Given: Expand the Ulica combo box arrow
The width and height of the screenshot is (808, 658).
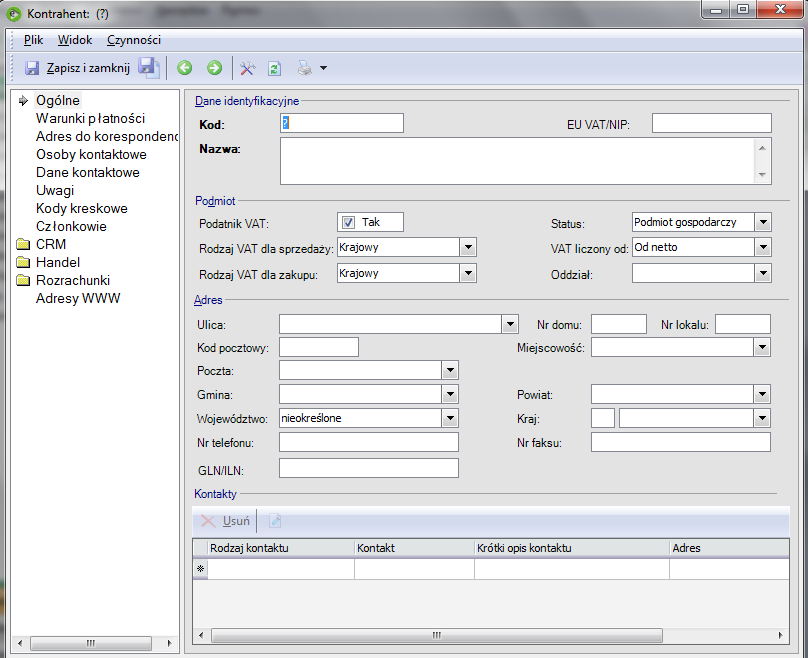Looking at the screenshot, I should 510,325.
